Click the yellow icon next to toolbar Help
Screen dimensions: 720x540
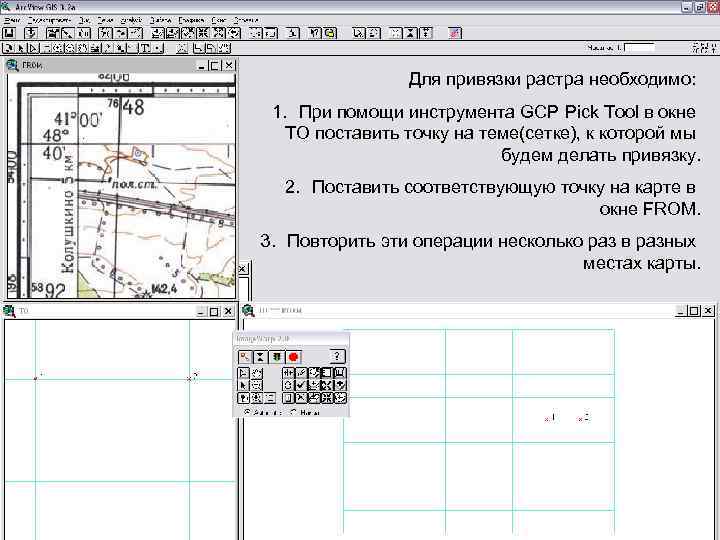pyautogui.click(x=330, y=33)
